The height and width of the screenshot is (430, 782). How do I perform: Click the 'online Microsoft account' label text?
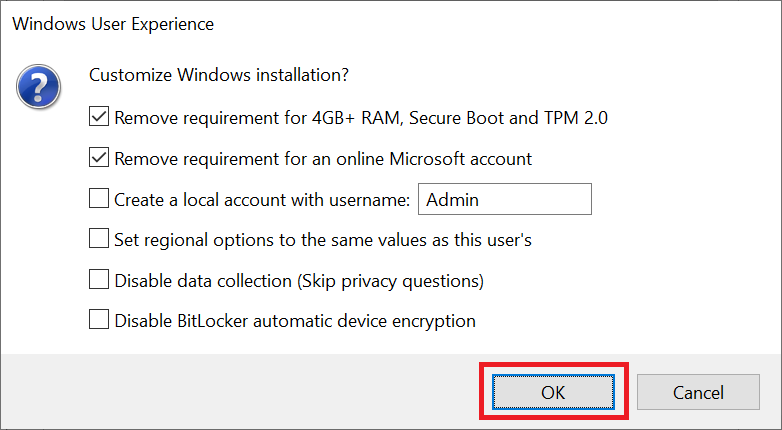click(x=323, y=158)
